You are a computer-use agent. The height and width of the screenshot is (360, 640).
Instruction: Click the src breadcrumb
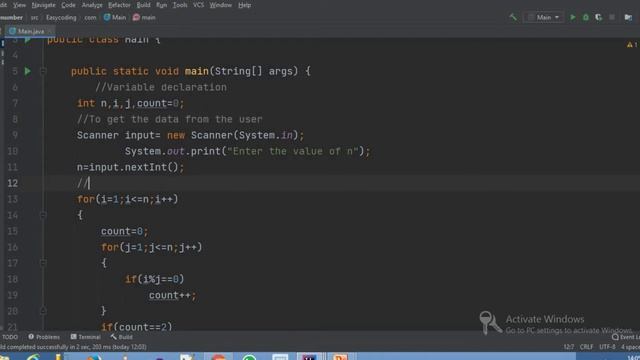point(34,18)
